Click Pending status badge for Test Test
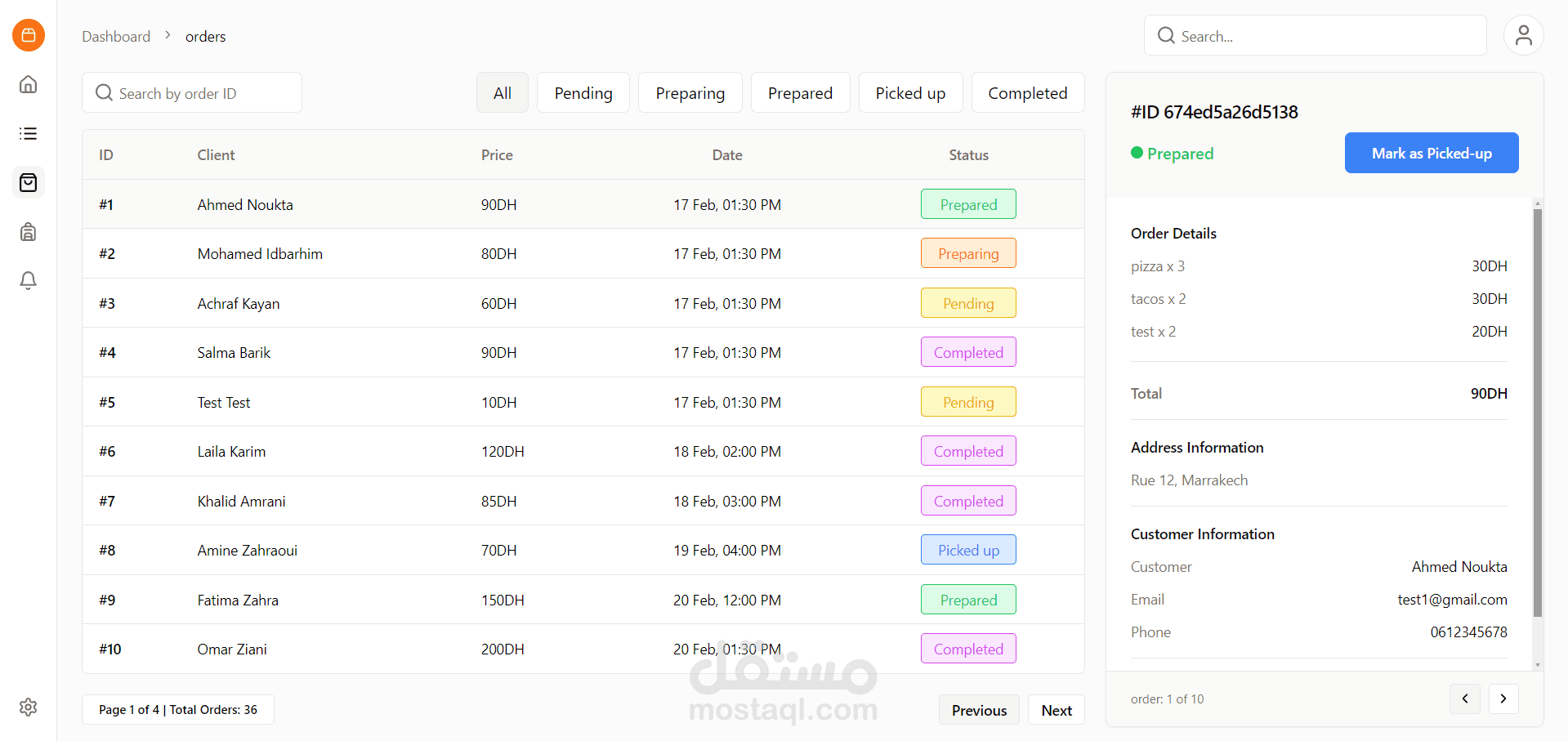The image size is (1568, 741). point(968,402)
